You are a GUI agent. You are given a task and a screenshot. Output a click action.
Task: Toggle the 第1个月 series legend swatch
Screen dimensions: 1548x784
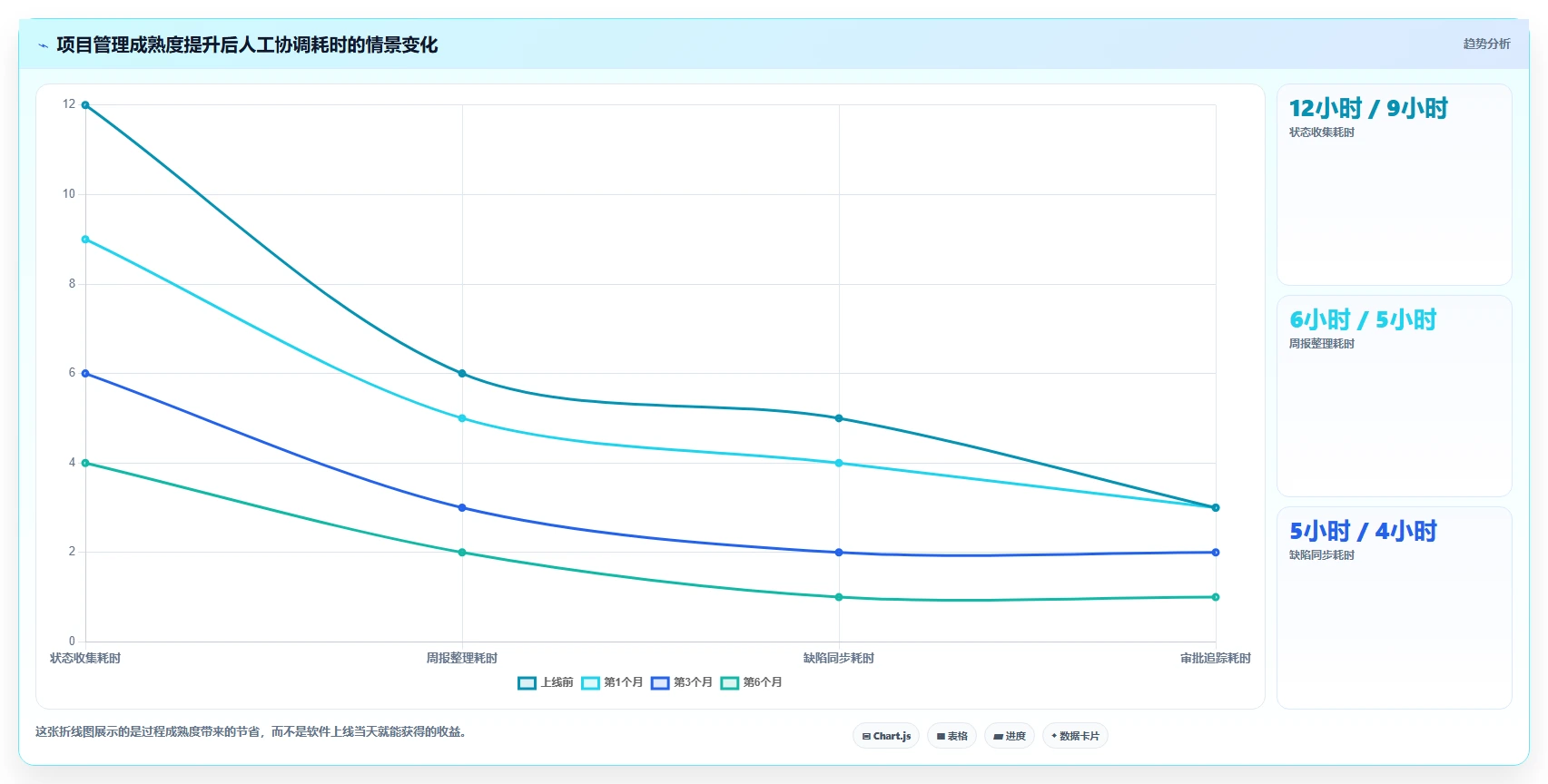click(x=590, y=683)
